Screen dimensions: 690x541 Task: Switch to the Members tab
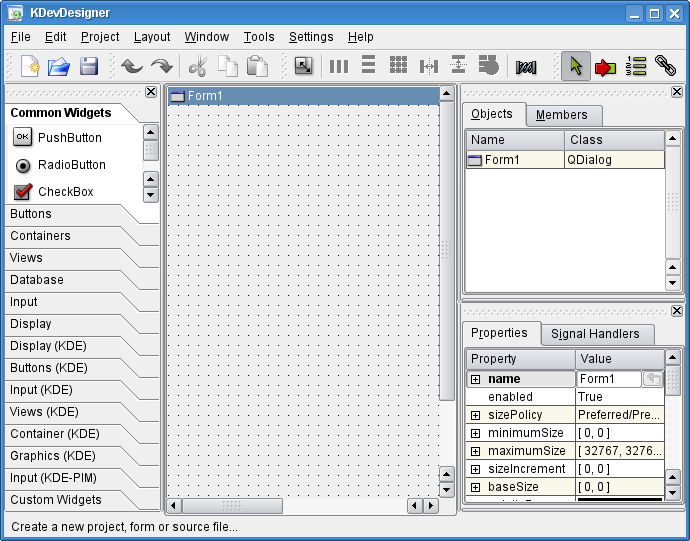(x=561, y=115)
